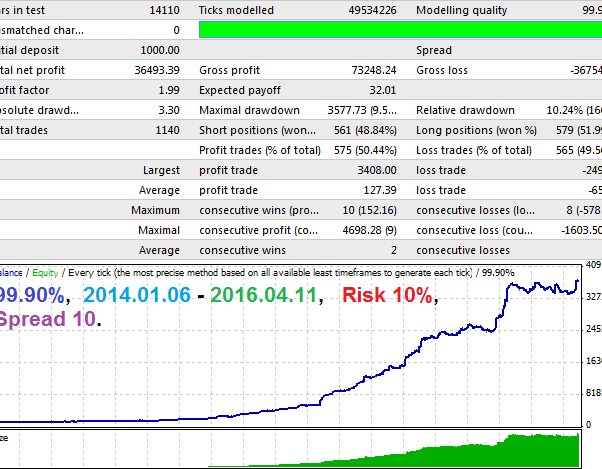Click the green lot size histogram
This screenshot has width=602, height=469.
point(540,449)
